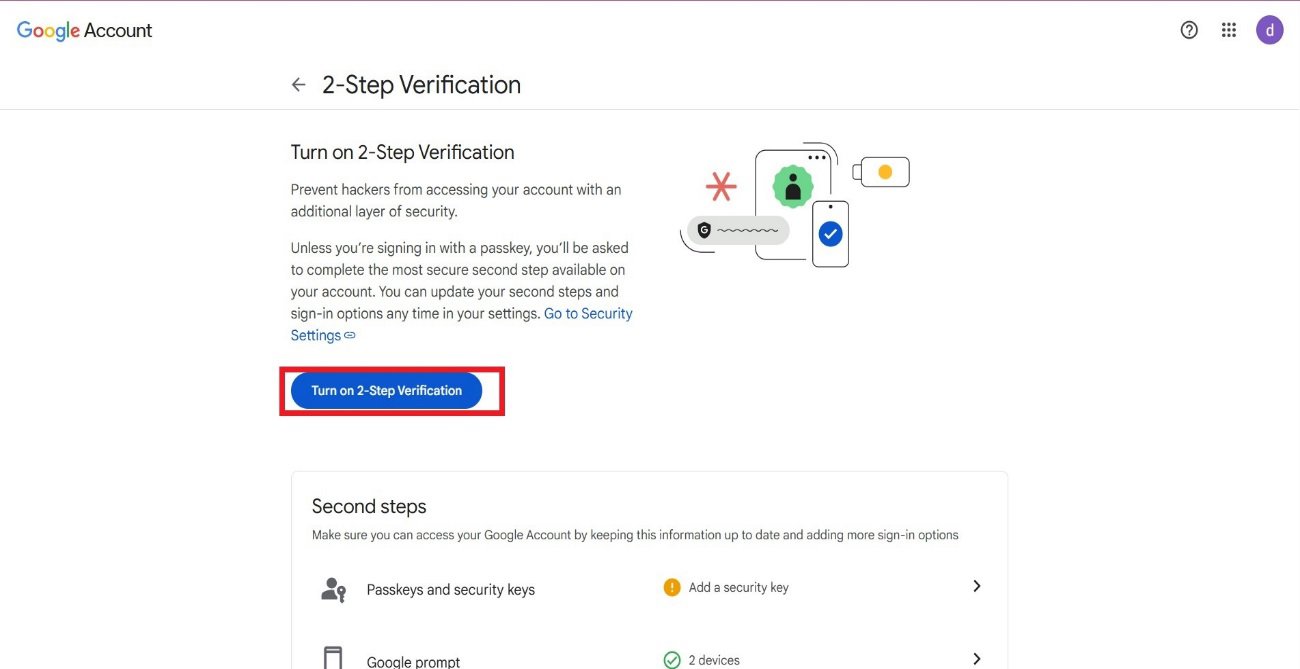
Task: Click the 2 devices status text
Action: coord(714,660)
